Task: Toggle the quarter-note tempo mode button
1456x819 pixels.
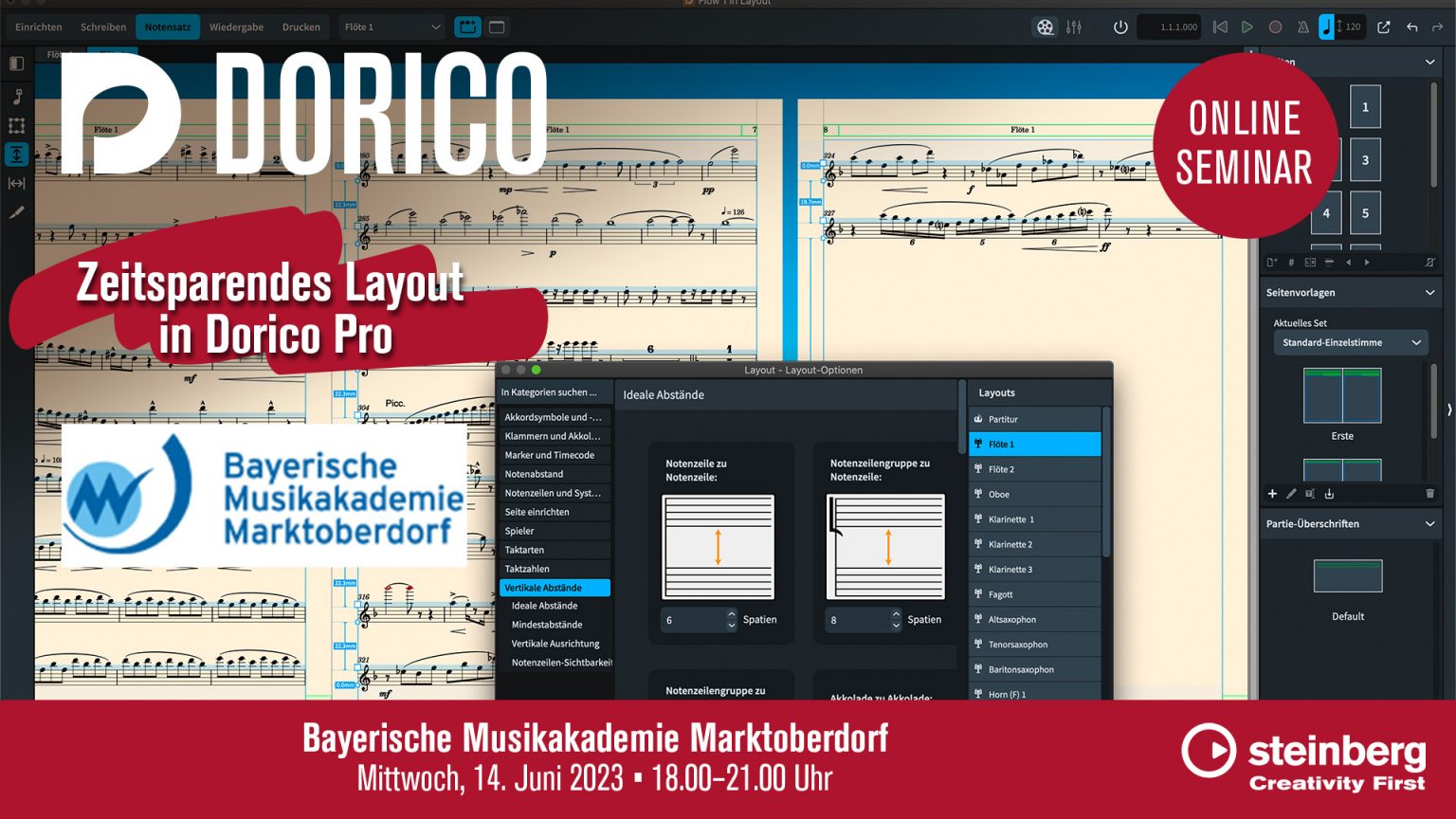Action: coord(1326,27)
